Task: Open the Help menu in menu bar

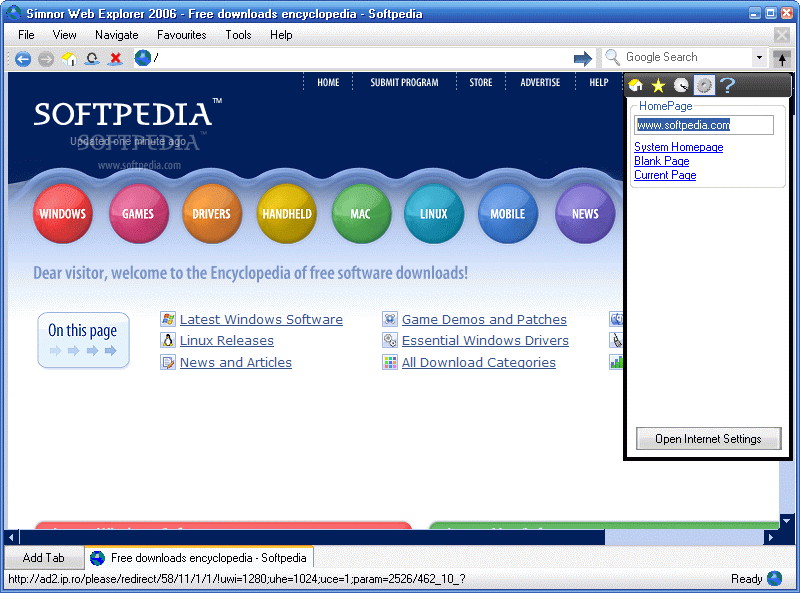Action: [281, 35]
